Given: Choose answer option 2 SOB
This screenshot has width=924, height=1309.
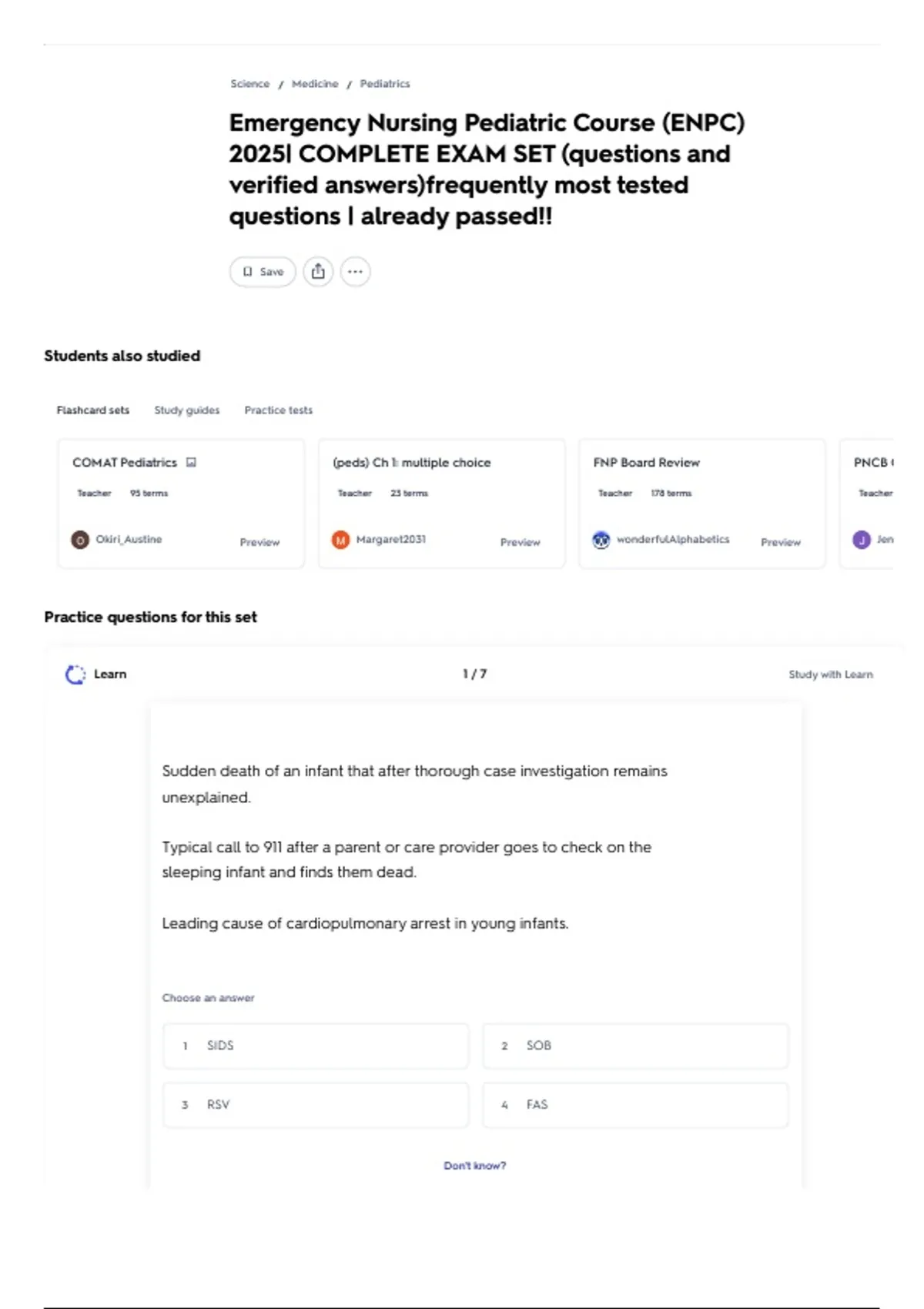Looking at the screenshot, I should [635, 1046].
